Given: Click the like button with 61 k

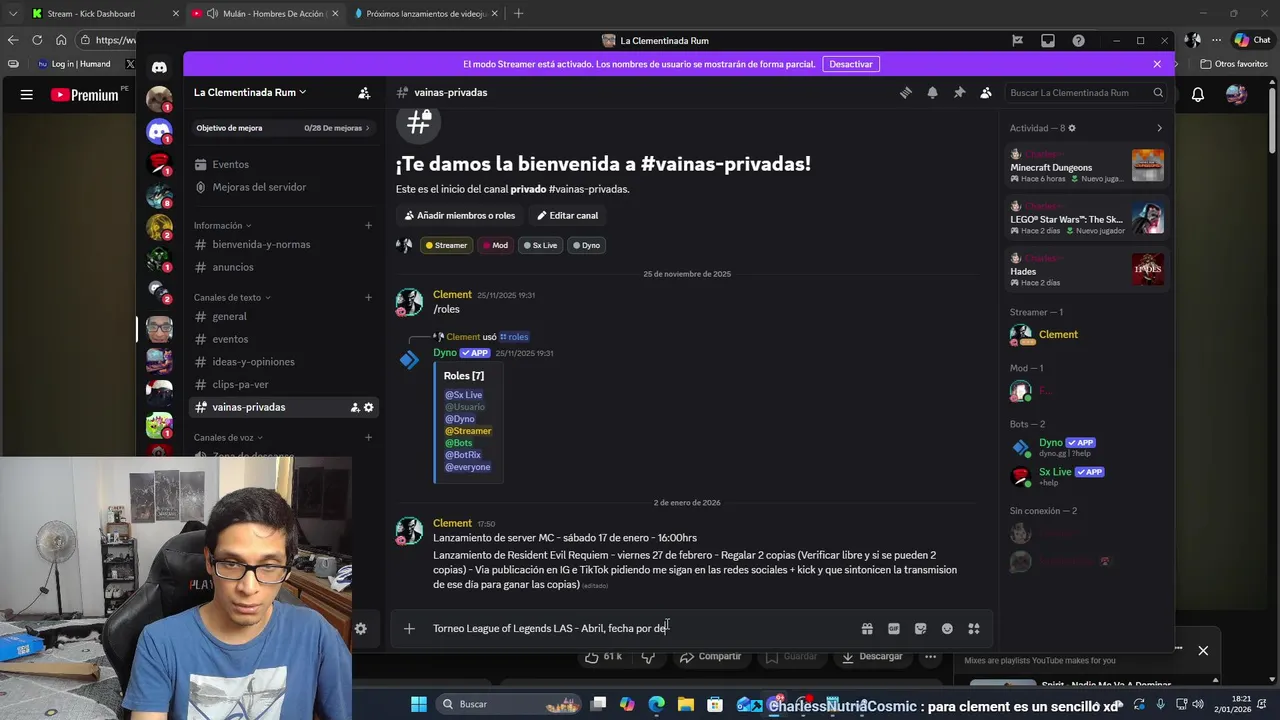Looking at the screenshot, I should (603, 656).
